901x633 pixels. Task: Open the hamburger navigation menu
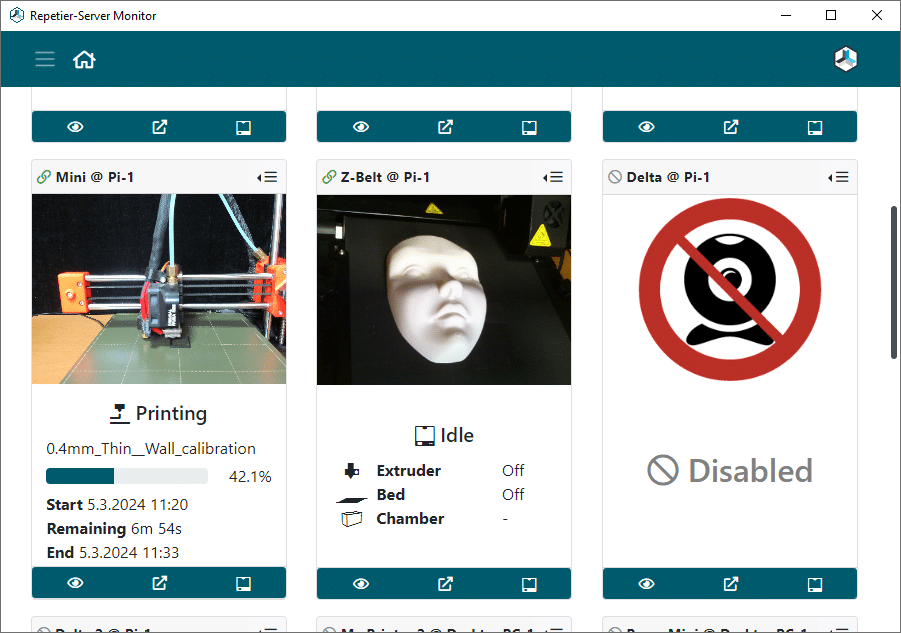[45, 59]
